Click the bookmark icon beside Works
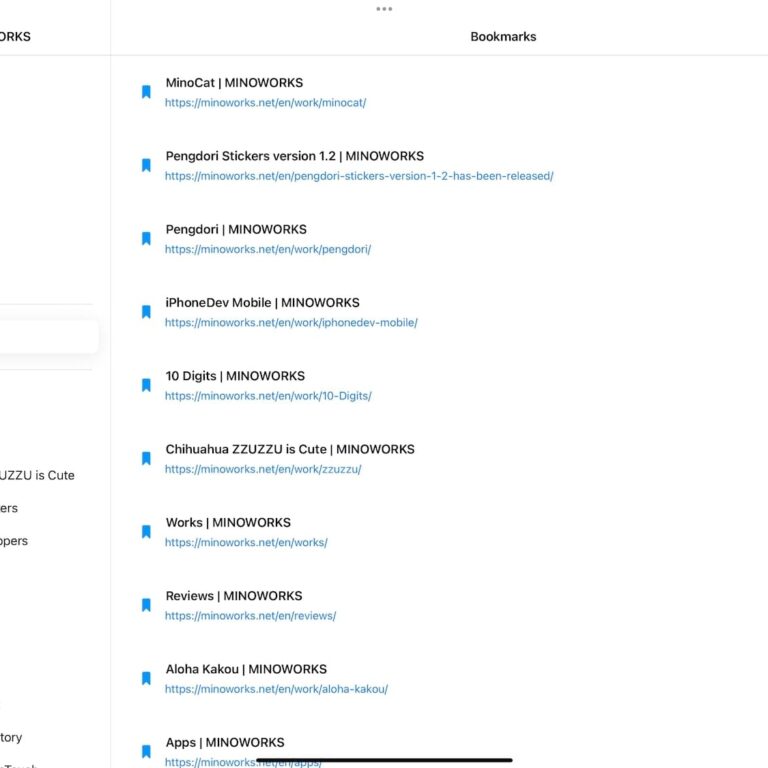768x768 pixels. [x=146, y=532]
